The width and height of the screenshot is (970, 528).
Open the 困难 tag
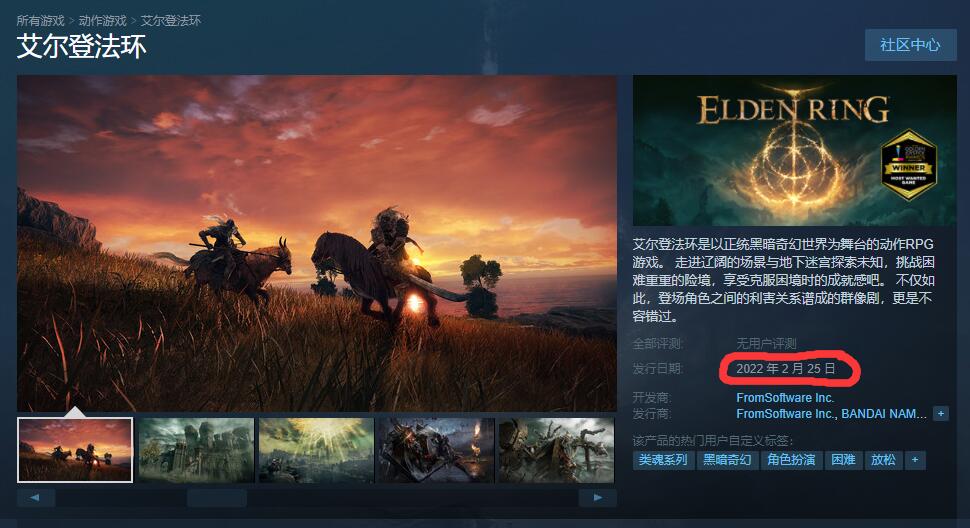(x=843, y=460)
